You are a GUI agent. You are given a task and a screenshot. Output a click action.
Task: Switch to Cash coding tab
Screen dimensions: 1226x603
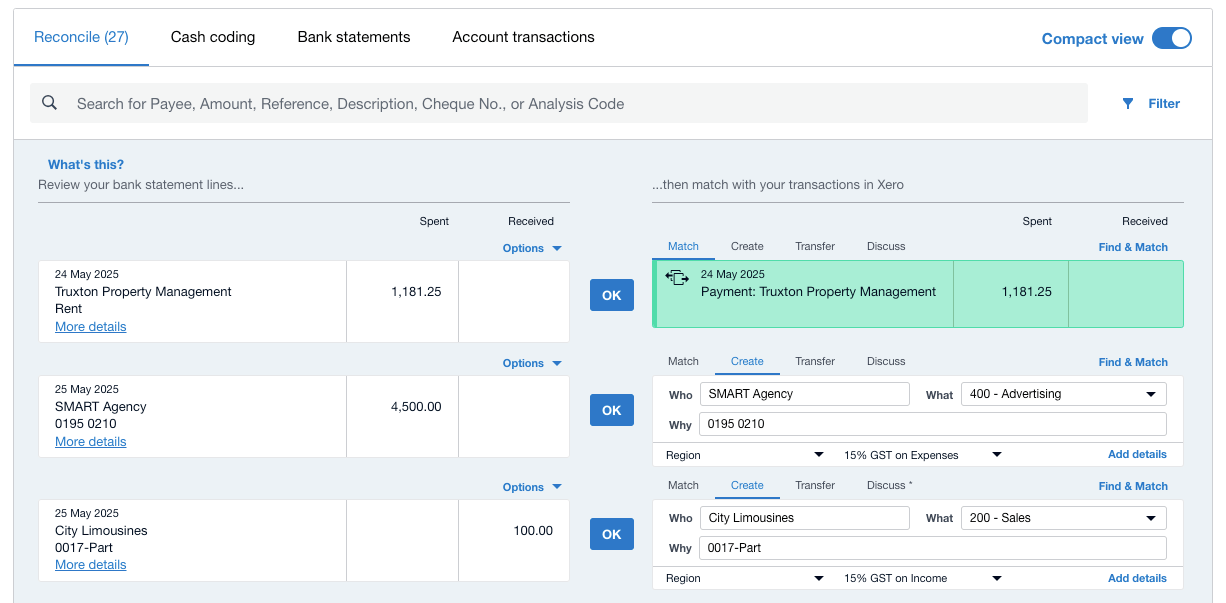pos(213,37)
